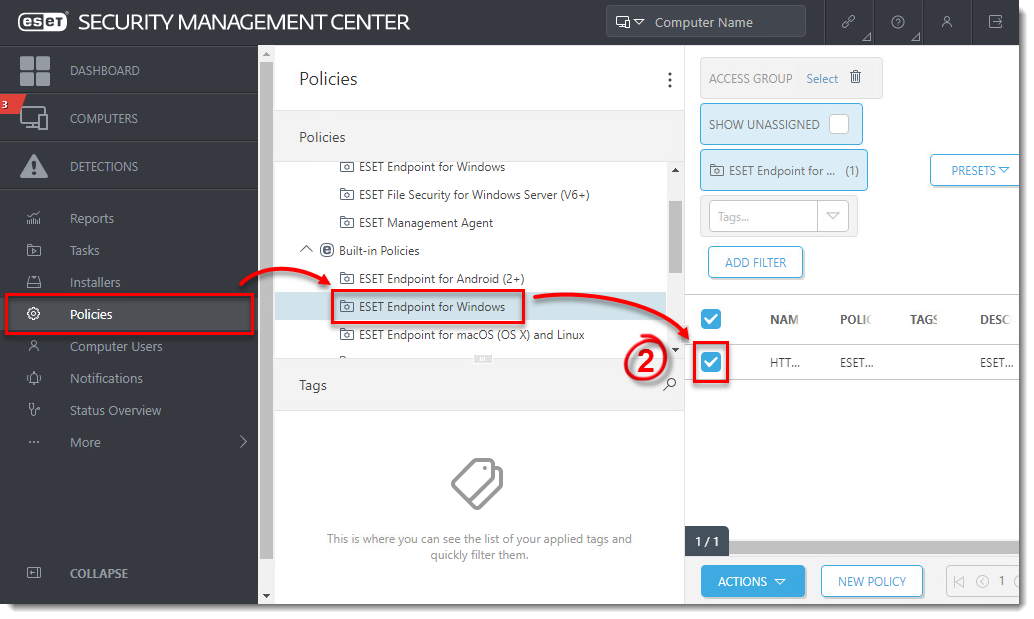Click the Computers monitor icon

pyautogui.click(x=34, y=118)
